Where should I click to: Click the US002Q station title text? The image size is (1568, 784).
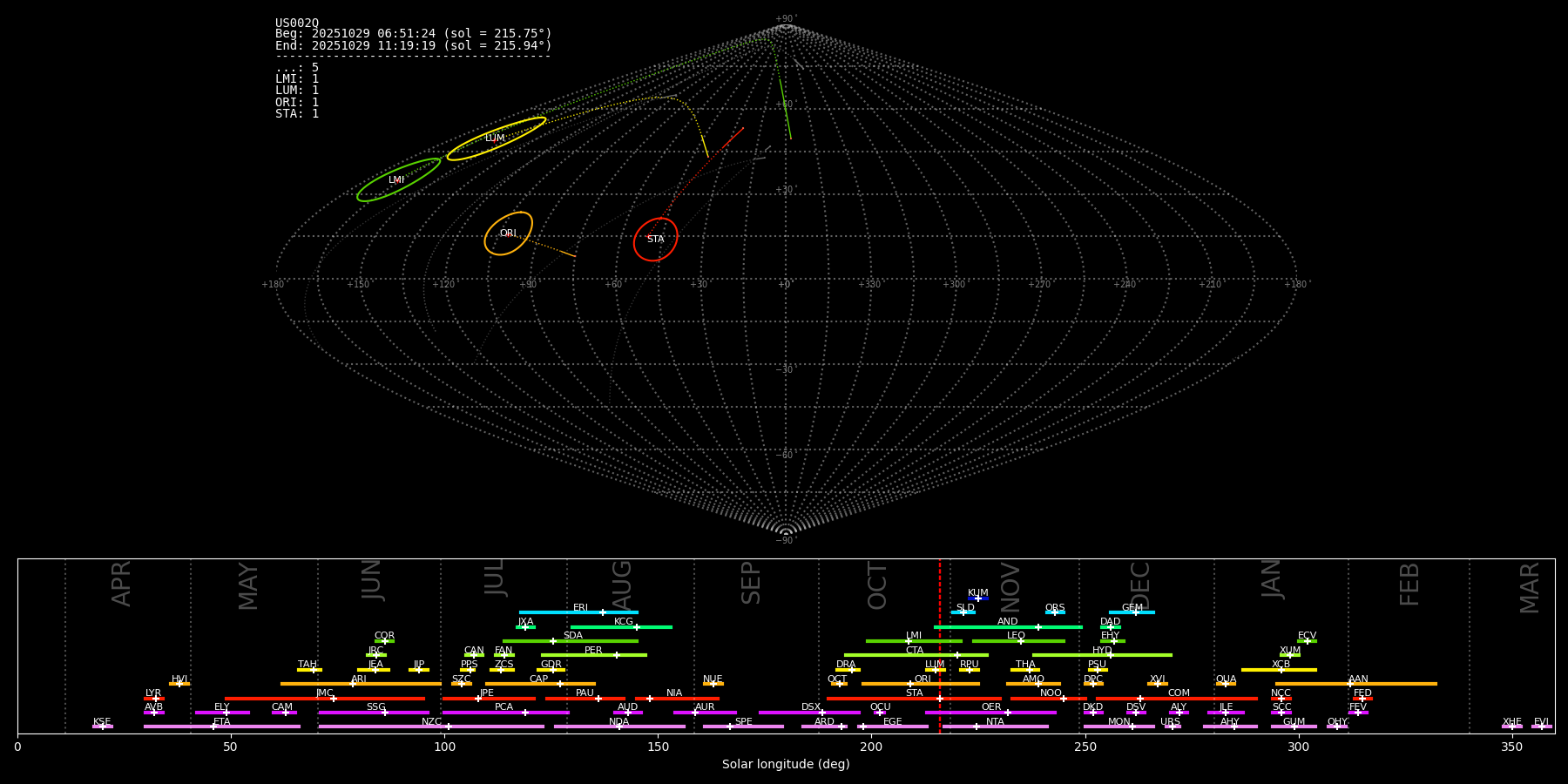[x=297, y=23]
